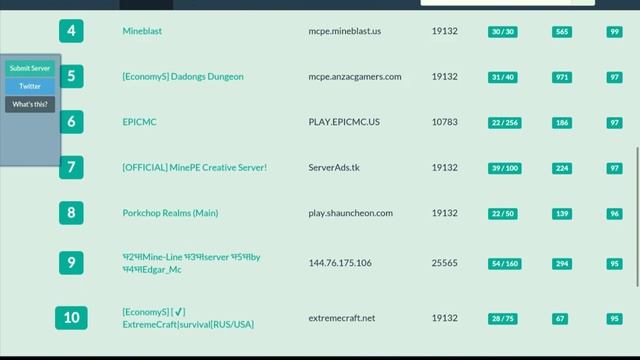The image size is (640, 360).
Task: Click the 294 votes badge
Action: coord(562,264)
